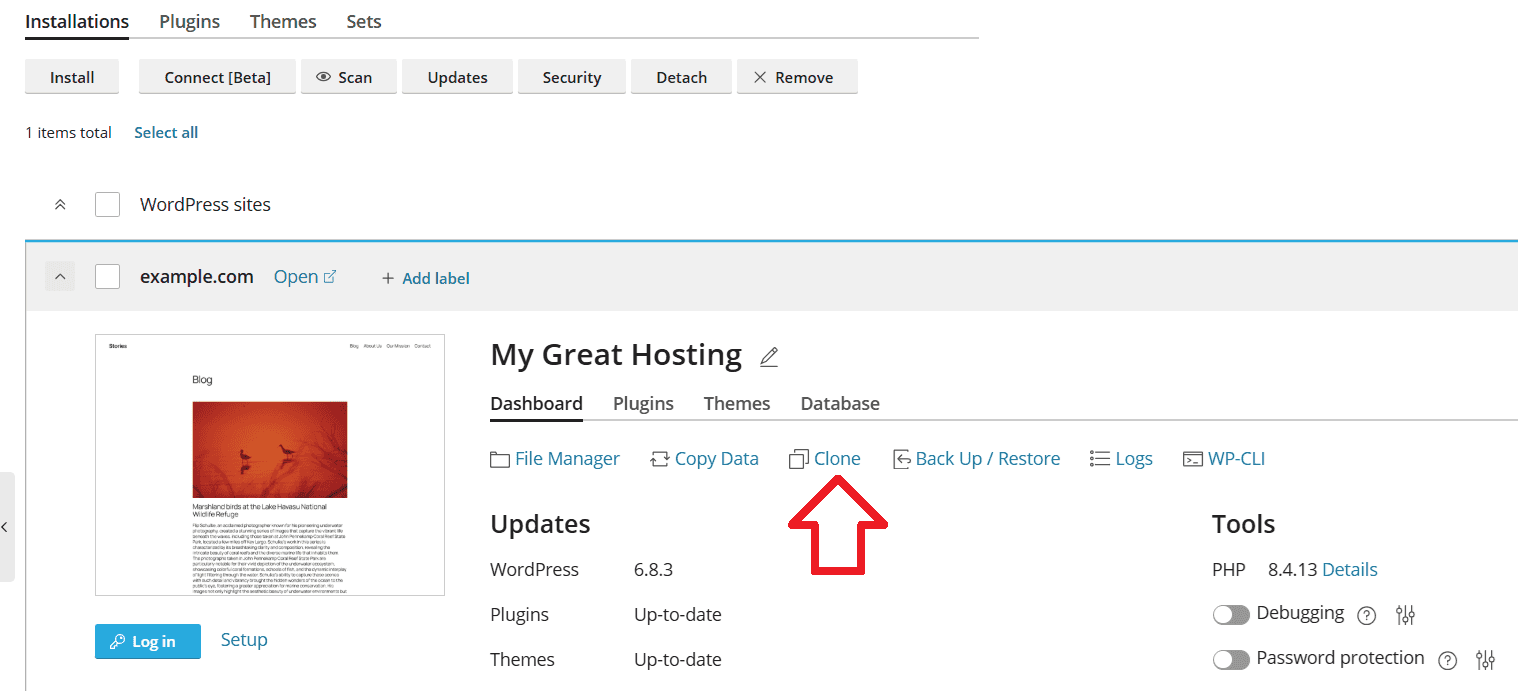Click help icon next to Password protection
Viewport: 1518px width, 691px height.
coord(1447,660)
